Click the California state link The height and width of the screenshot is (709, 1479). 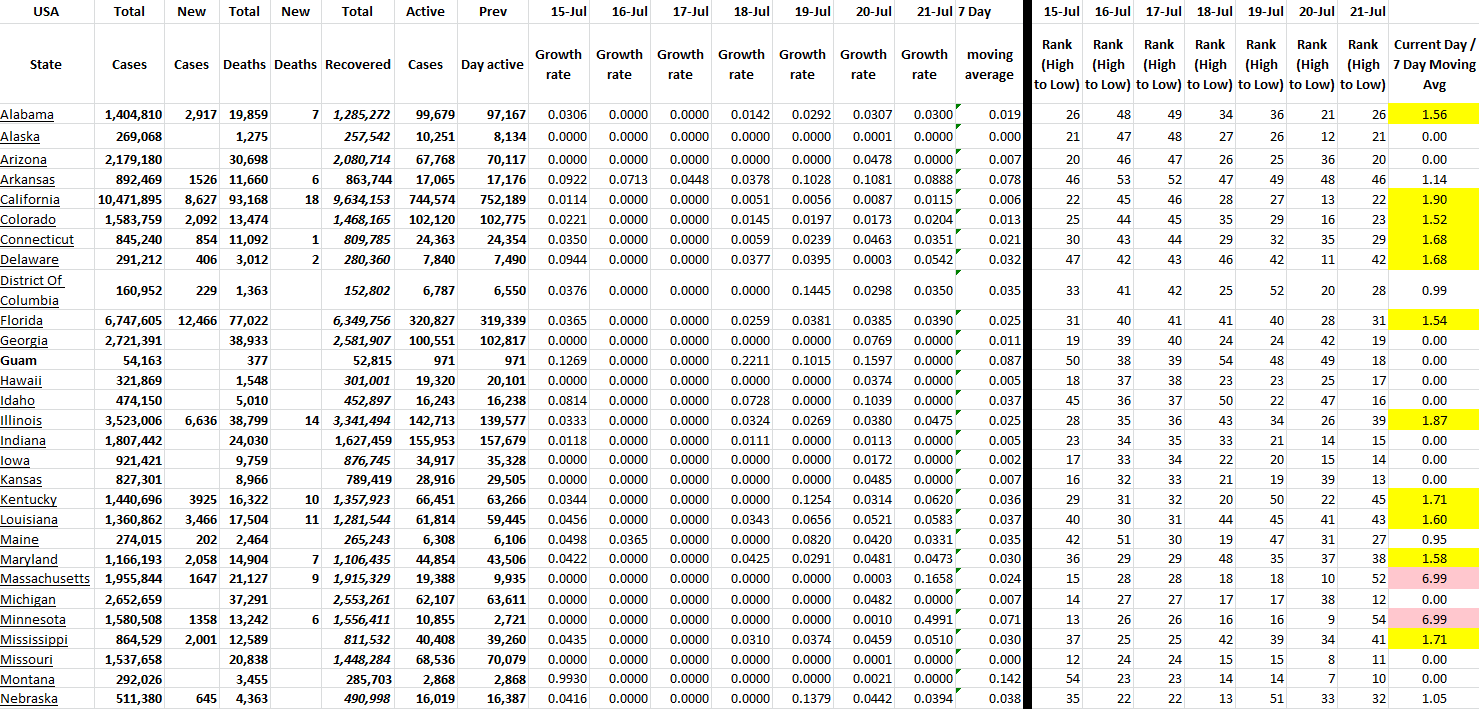coord(29,199)
